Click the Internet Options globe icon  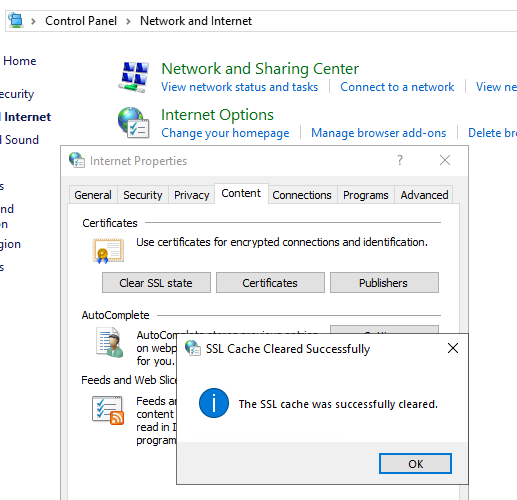click(x=134, y=122)
